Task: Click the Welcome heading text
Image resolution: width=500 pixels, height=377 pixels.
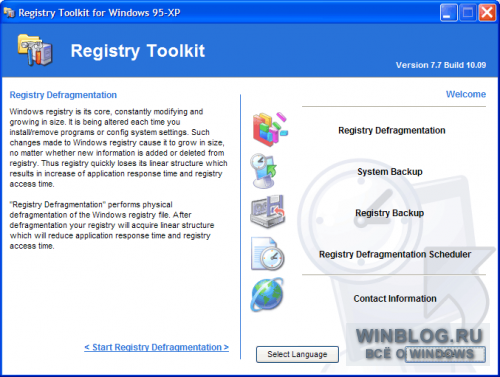Action: pyautogui.click(x=466, y=94)
